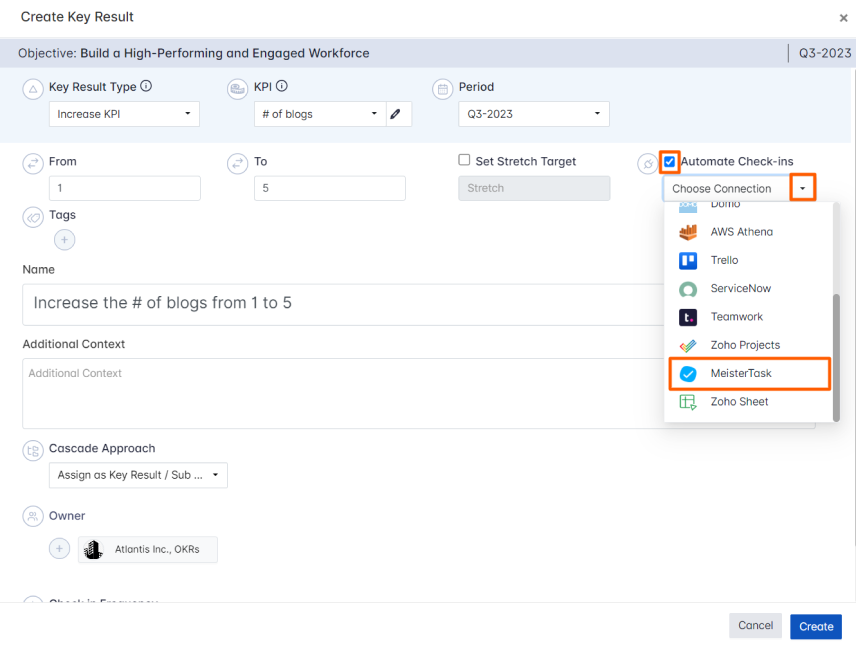Click the Owner people icon

coord(33,516)
